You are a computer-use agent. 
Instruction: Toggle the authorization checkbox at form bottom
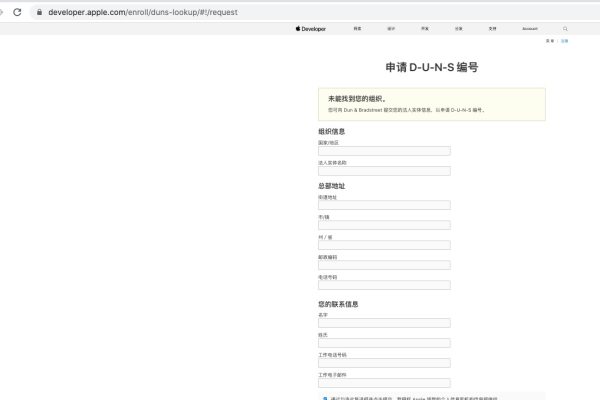[325, 398]
